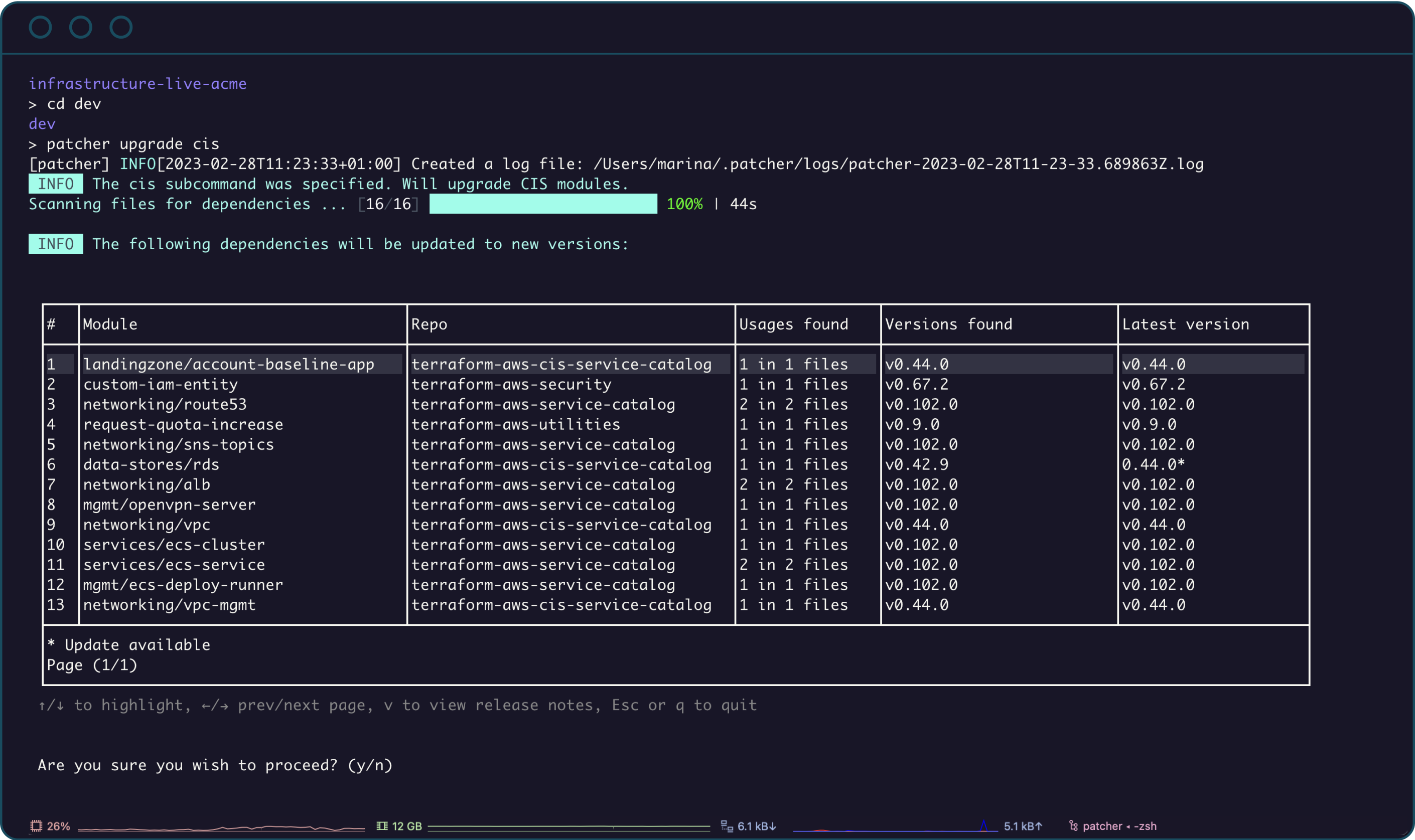Screen dimensions: 1415x840
Task: Click the infrastructure-live-acme directory label
Action: click(137, 84)
